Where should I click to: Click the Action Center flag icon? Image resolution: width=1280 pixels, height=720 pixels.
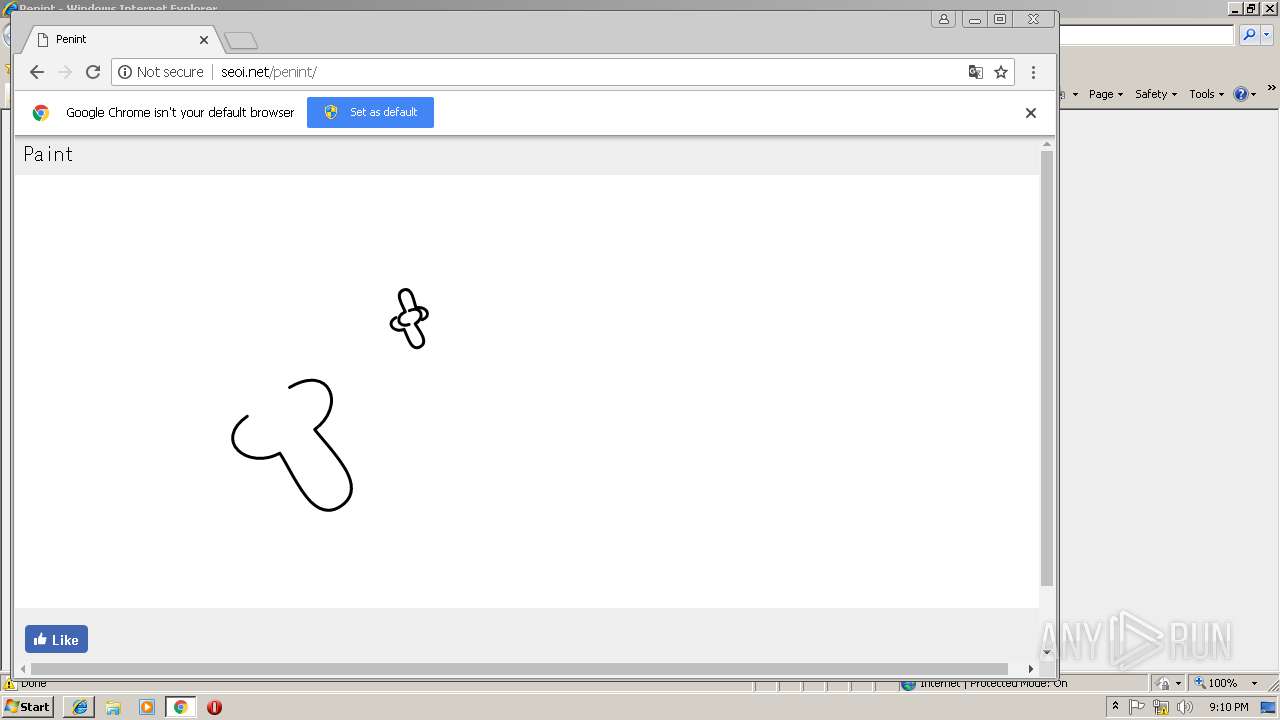[x=1137, y=707]
